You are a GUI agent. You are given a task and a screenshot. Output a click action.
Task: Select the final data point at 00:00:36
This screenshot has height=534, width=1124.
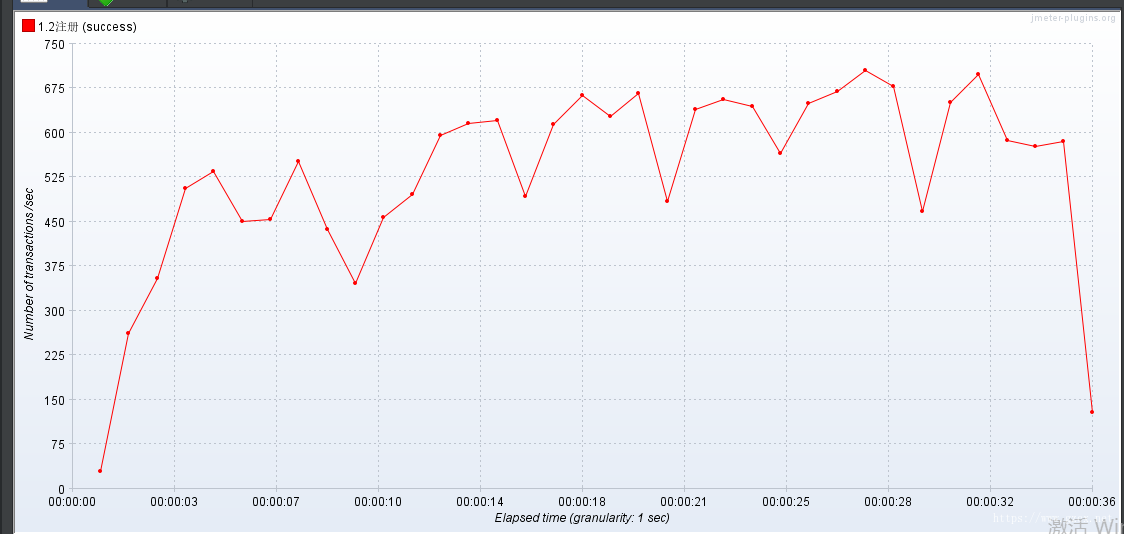(x=1092, y=412)
